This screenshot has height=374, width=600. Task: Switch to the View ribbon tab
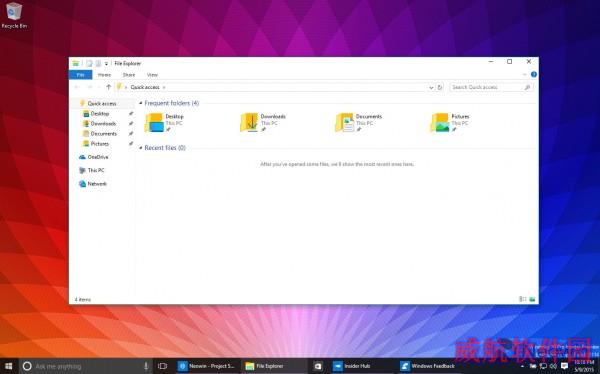pyautogui.click(x=152, y=75)
